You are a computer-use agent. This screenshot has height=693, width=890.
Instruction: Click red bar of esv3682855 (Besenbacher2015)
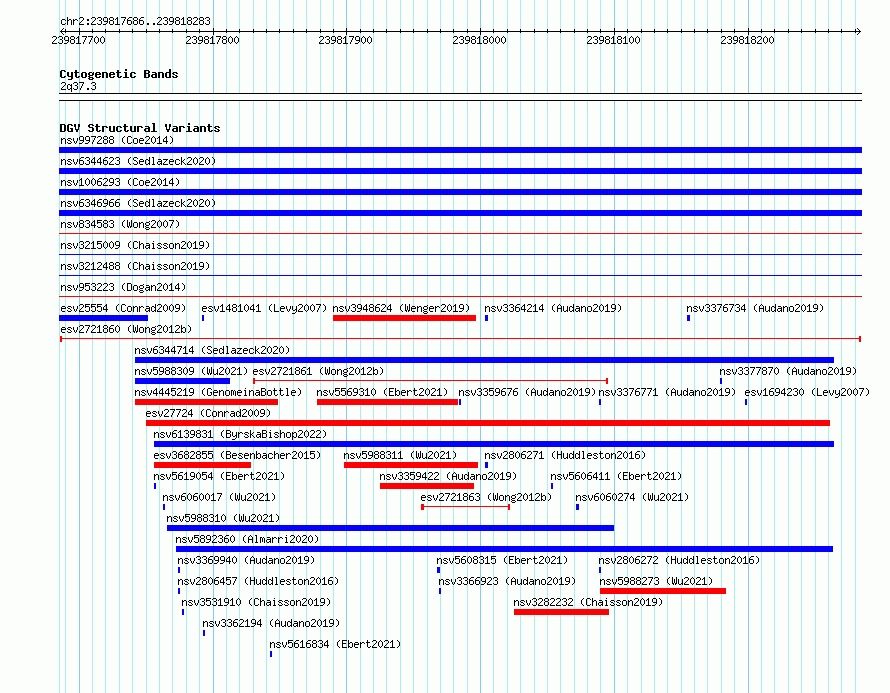(202, 465)
